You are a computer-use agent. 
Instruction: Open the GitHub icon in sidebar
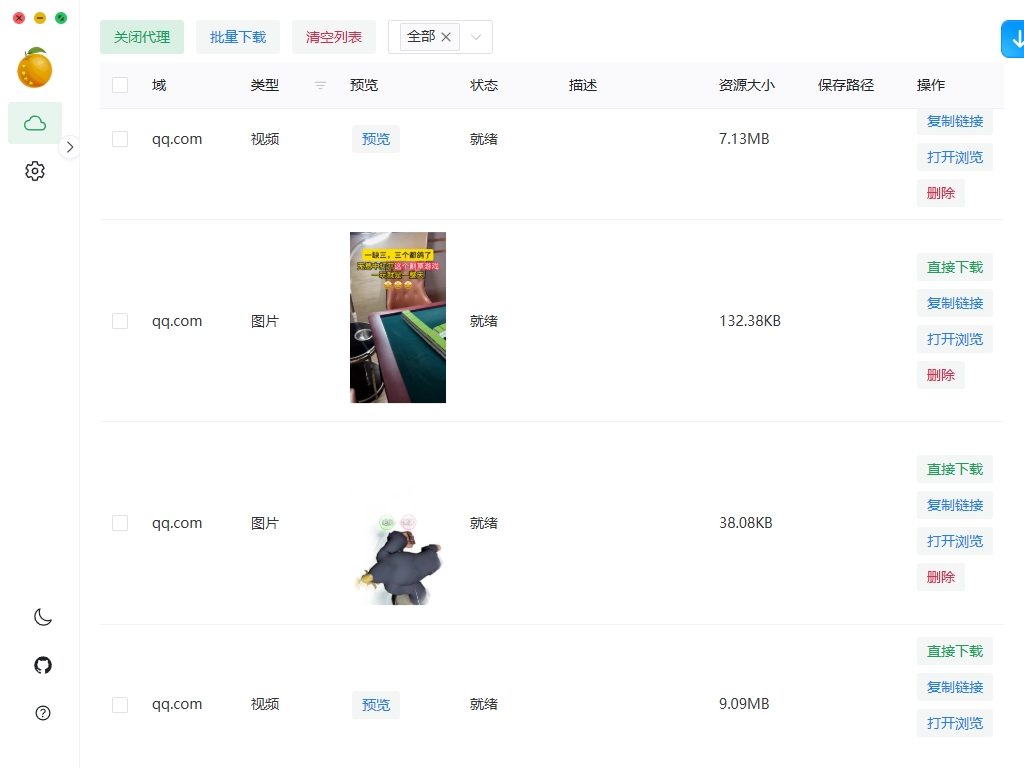[x=42, y=664]
